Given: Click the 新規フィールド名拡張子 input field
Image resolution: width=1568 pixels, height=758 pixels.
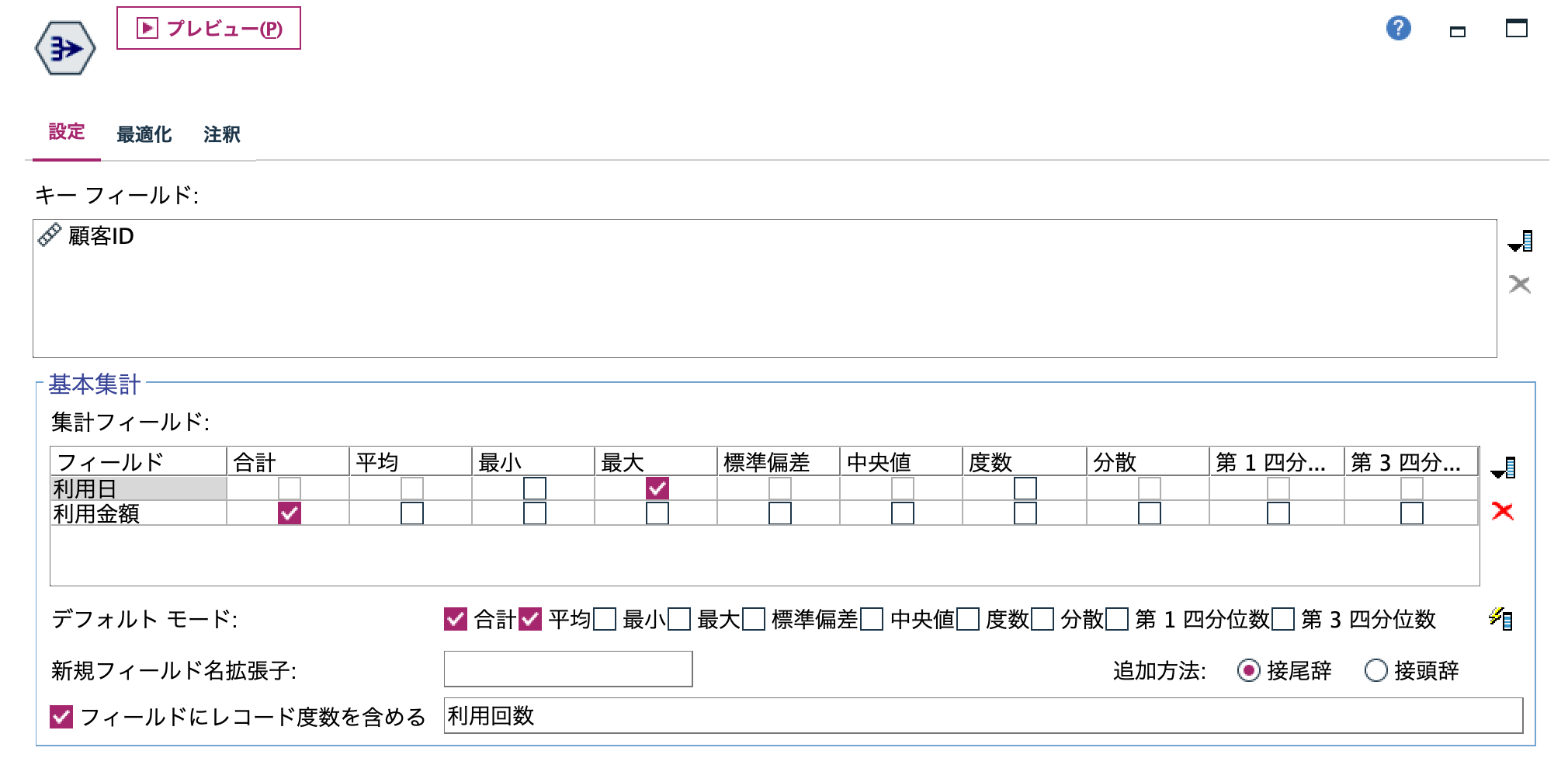Looking at the screenshot, I should pos(567,668).
